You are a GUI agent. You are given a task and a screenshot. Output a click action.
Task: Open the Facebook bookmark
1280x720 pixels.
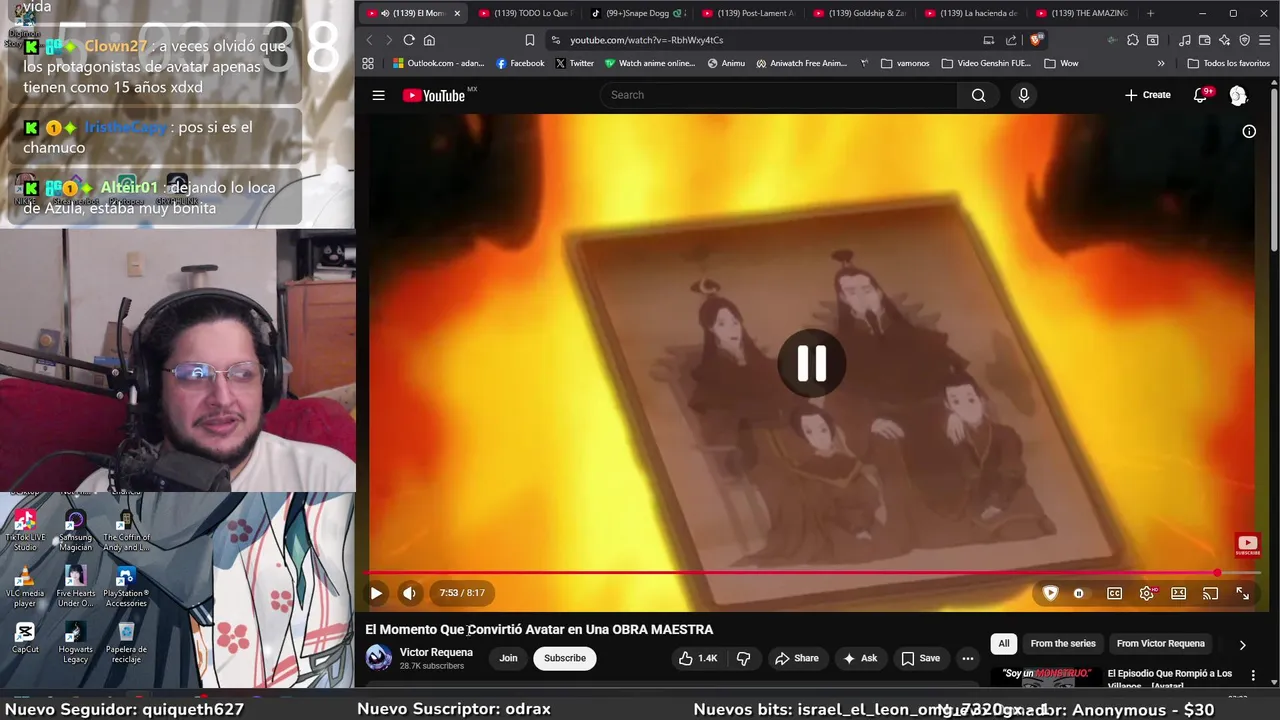point(520,63)
